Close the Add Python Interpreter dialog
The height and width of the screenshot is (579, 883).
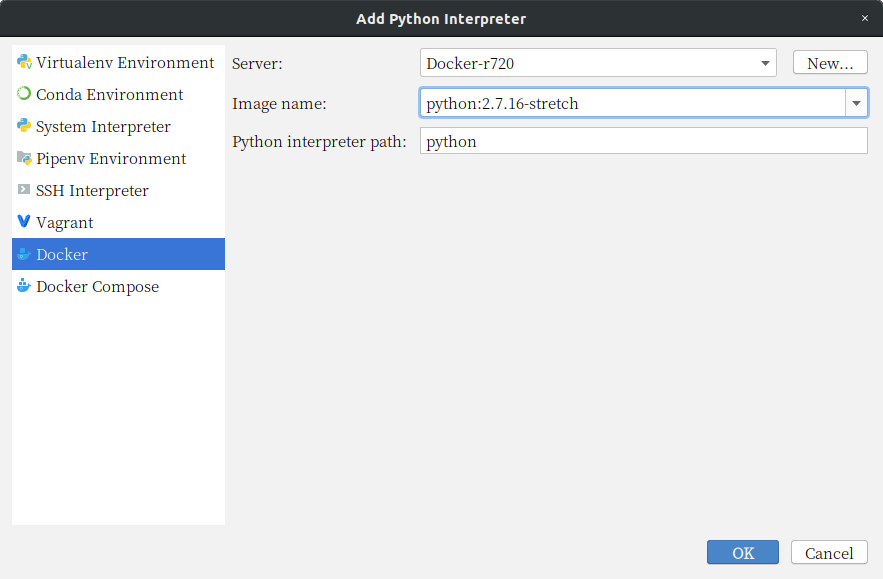click(x=865, y=18)
